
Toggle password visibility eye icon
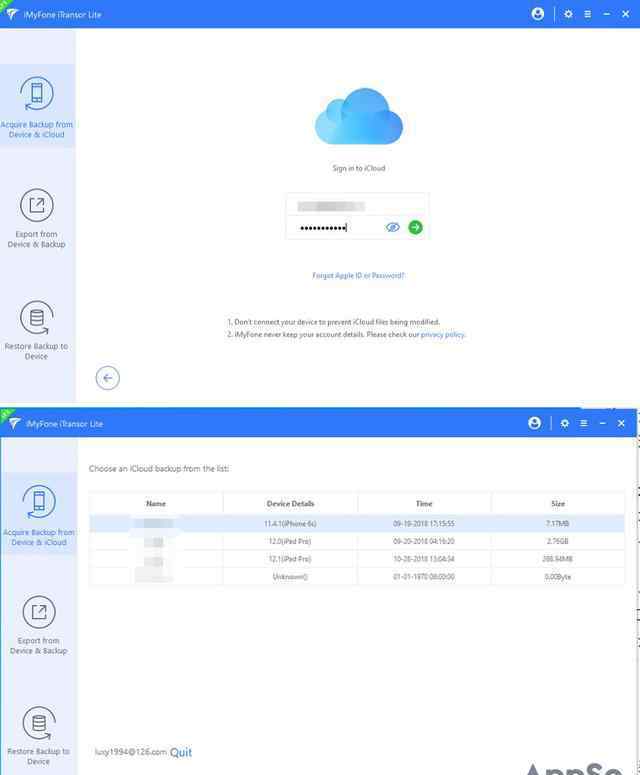(392, 227)
